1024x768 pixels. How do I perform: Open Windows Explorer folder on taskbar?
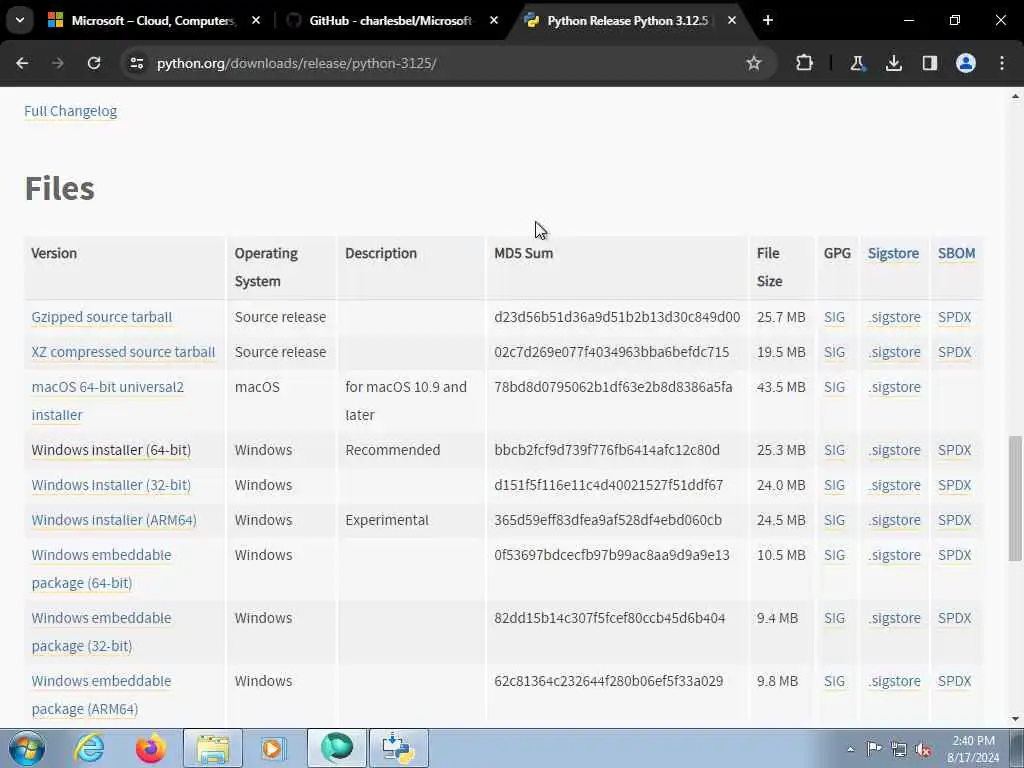coord(213,748)
